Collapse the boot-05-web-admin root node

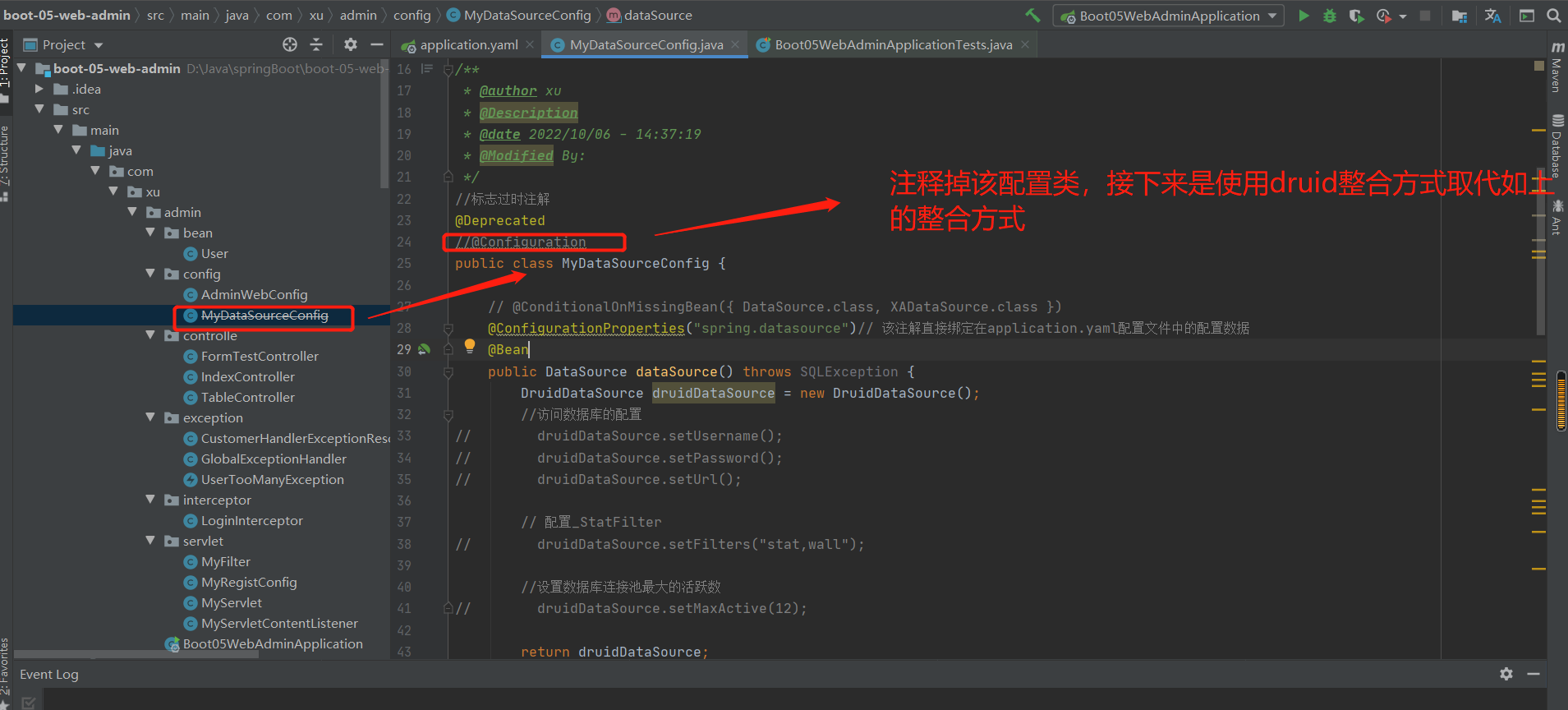point(22,68)
